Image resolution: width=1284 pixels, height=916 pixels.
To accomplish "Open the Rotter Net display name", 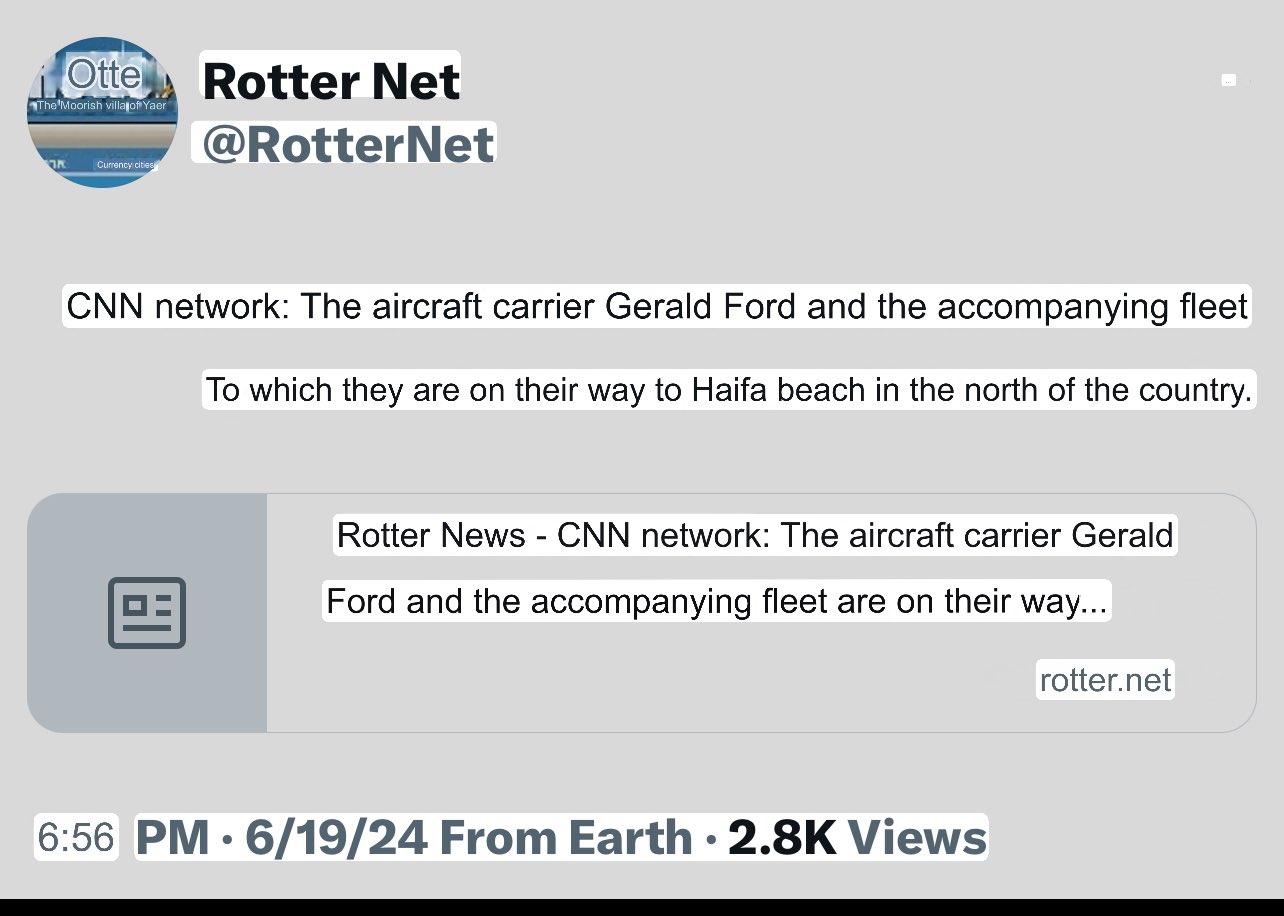I will (x=331, y=80).
